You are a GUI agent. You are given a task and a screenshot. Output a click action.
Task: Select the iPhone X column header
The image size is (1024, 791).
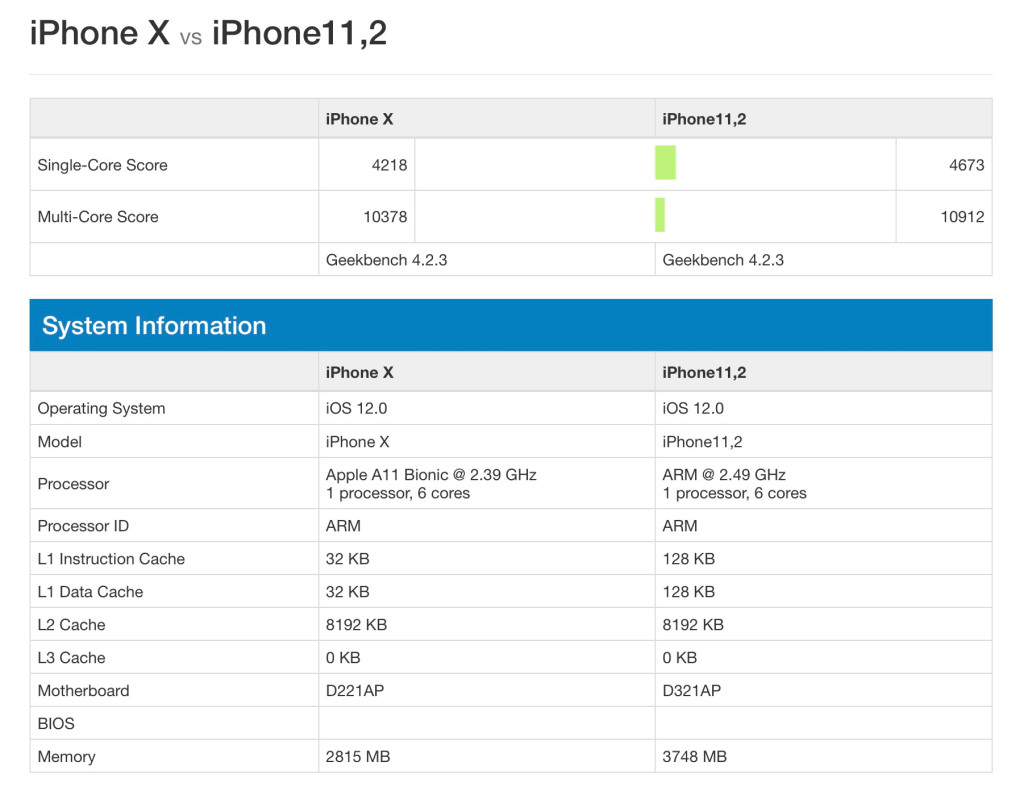pos(359,118)
